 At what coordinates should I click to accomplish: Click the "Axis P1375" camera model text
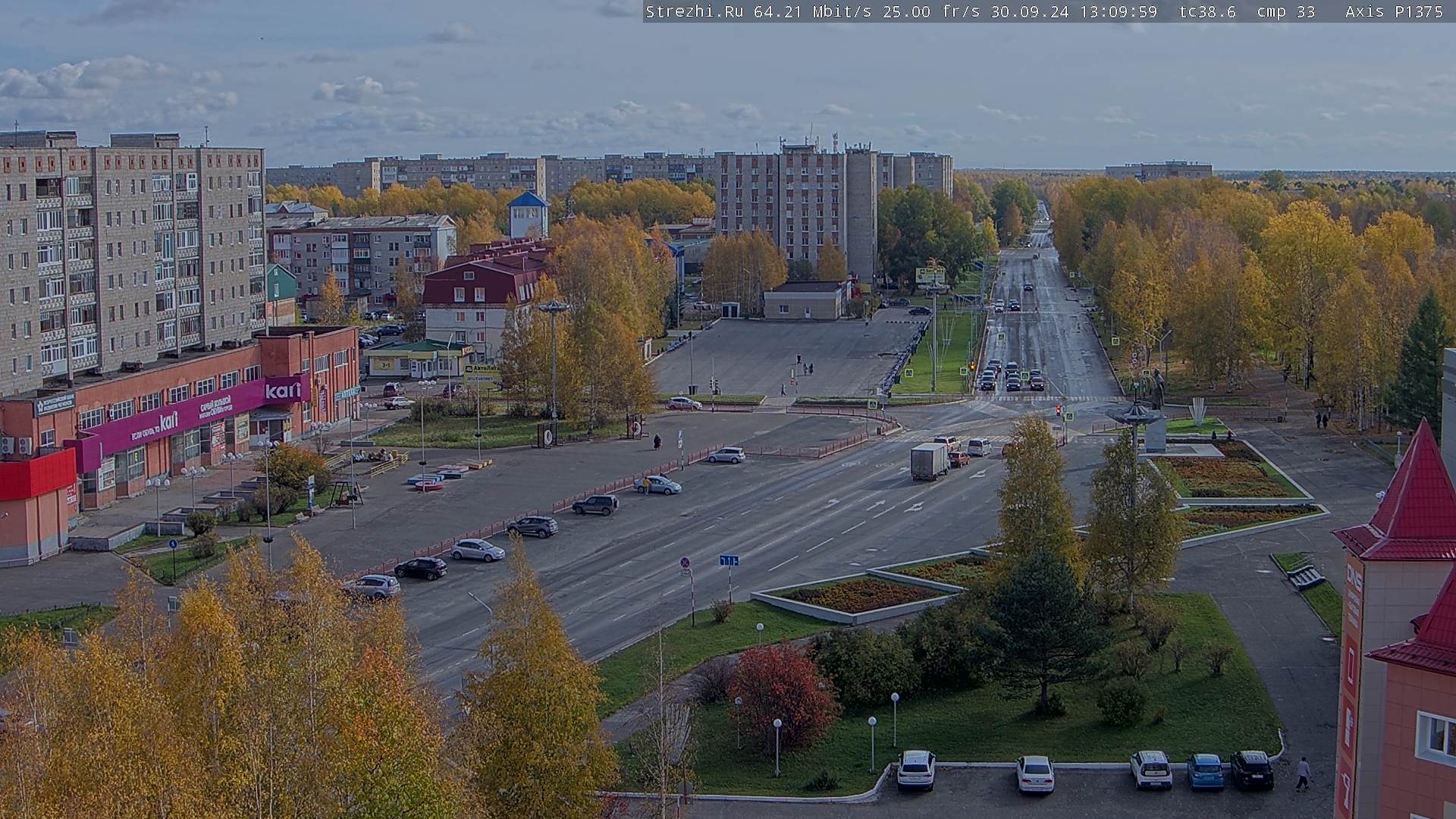click(x=1394, y=11)
